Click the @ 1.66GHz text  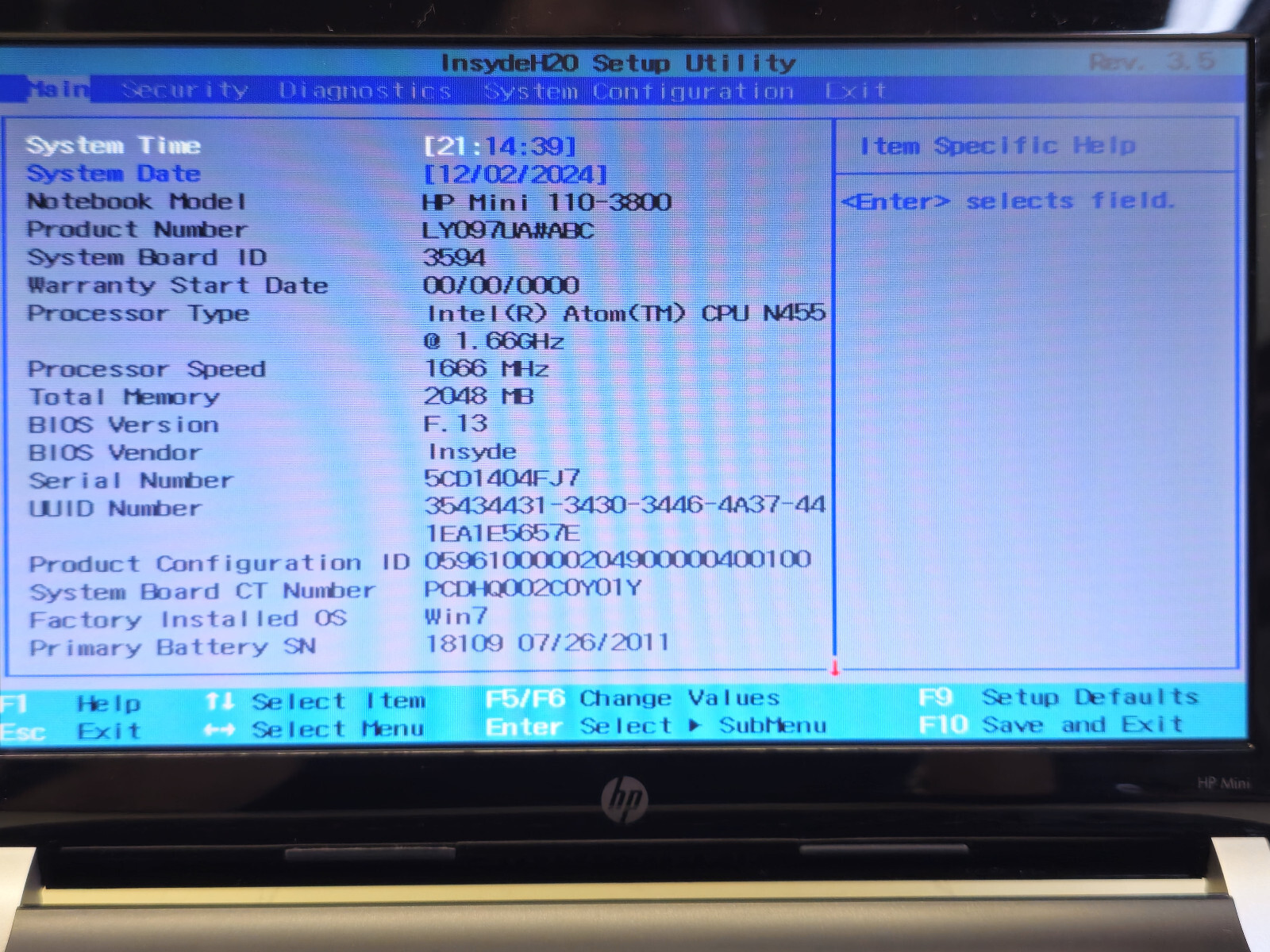(x=494, y=341)
